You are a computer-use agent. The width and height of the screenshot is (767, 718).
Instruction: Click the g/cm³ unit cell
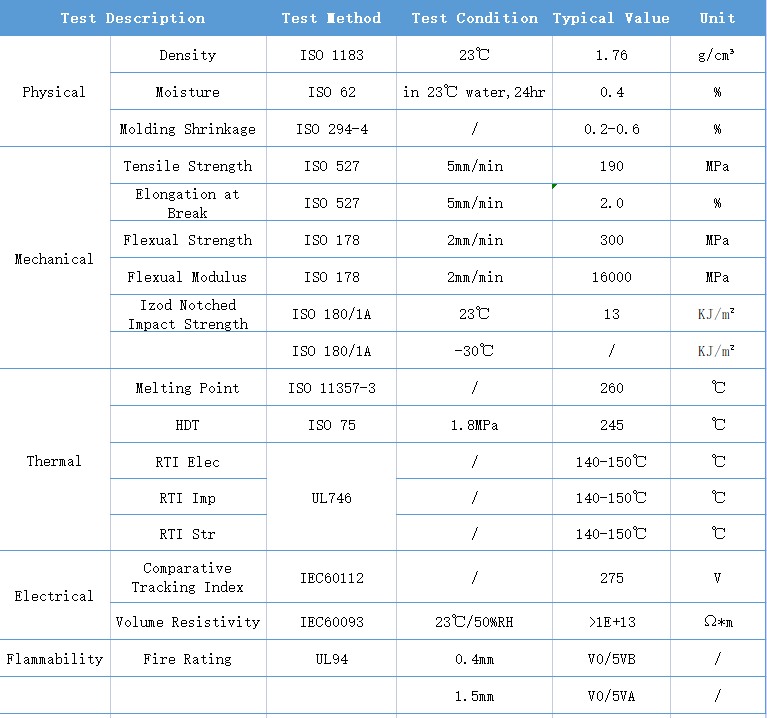(x=717, y=55)
